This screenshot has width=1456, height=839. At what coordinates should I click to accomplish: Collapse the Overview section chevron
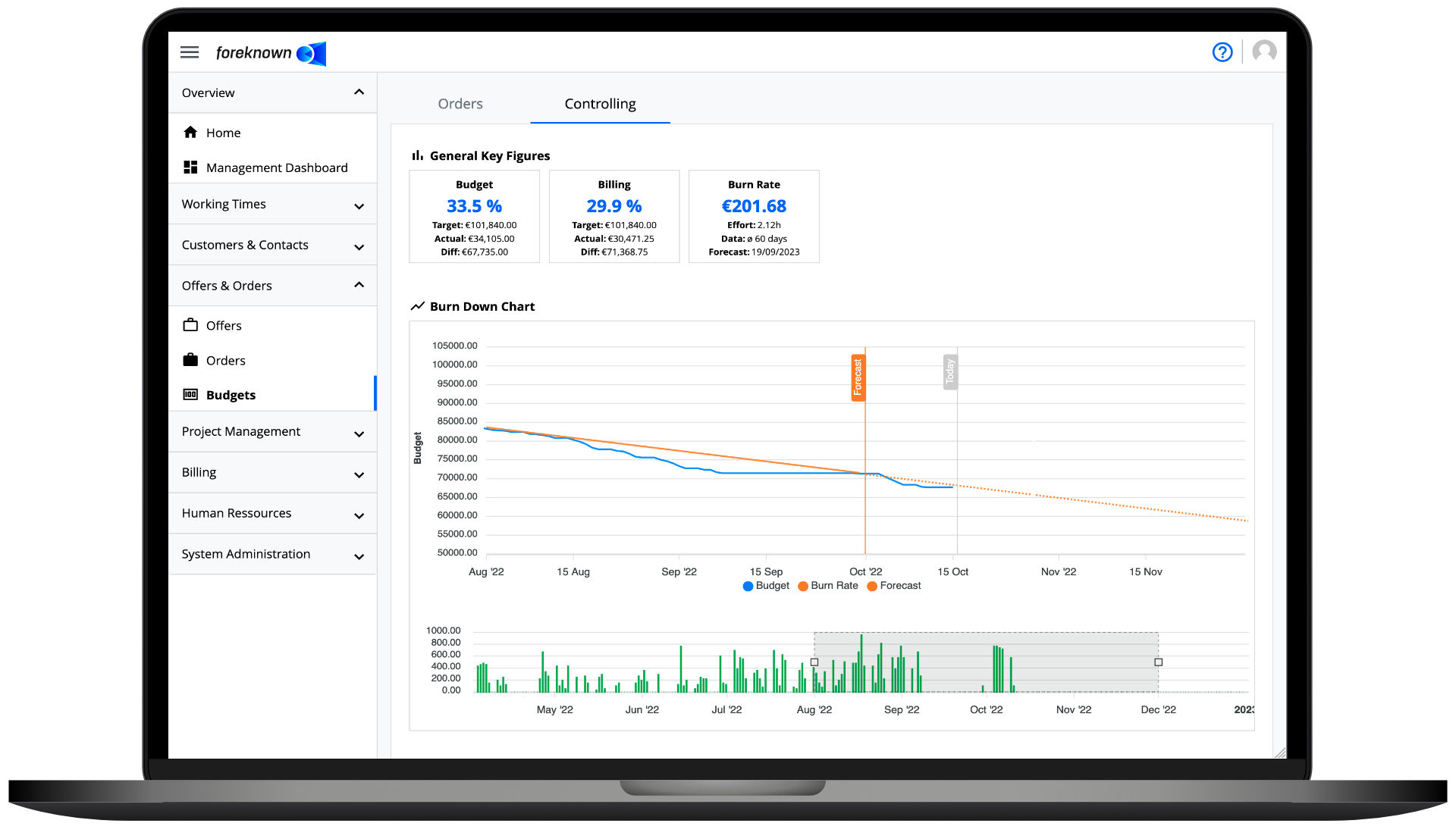(359, 92)
